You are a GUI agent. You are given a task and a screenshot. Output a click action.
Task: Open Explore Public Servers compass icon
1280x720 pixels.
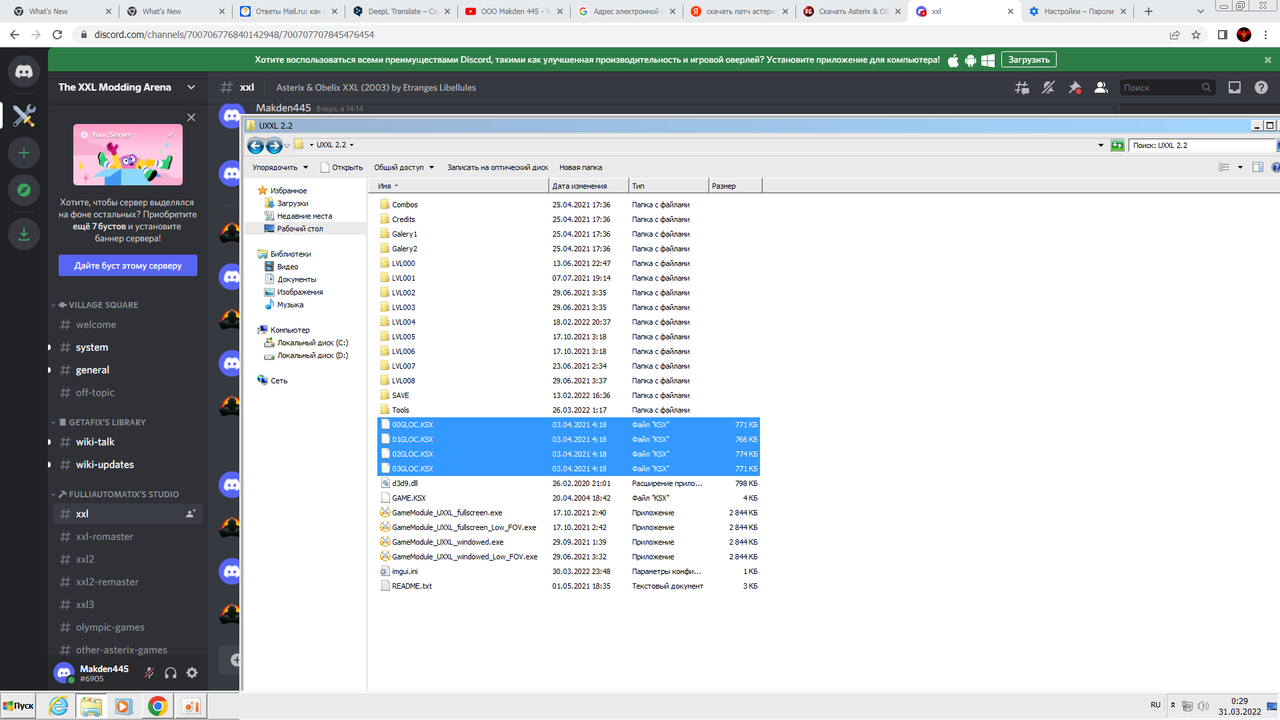pyautogui.click(x=24, y=189)
